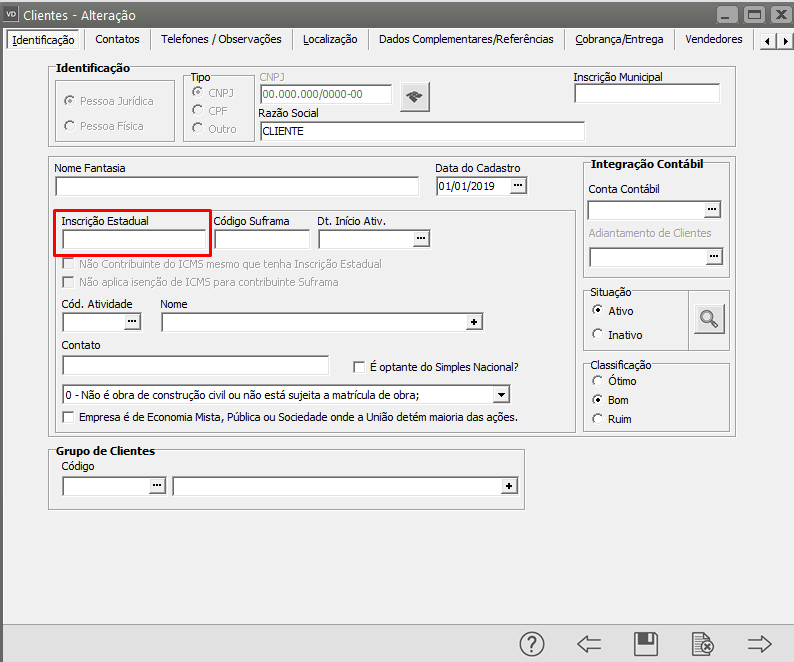Select the Inativo situation option
Viewport: 794px width, 662px height.
coord(598,335)
